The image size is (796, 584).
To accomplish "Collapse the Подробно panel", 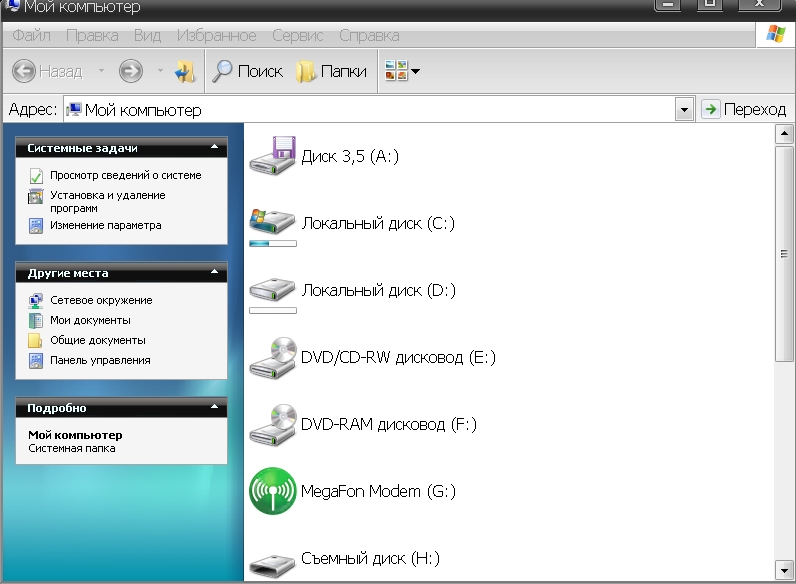I will (x=214, y=407).
